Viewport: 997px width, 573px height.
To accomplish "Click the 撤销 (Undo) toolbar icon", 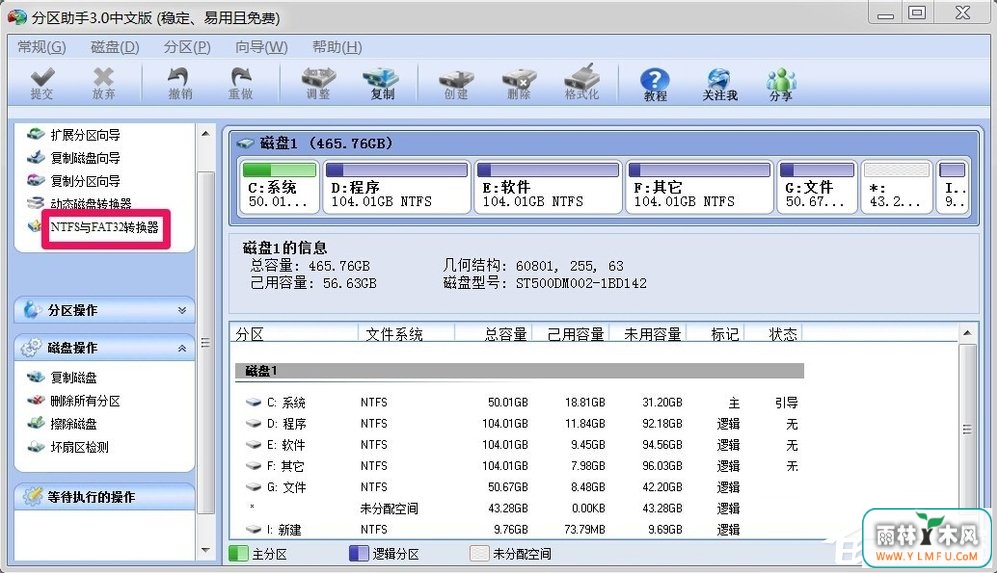I will click(180, 84).
